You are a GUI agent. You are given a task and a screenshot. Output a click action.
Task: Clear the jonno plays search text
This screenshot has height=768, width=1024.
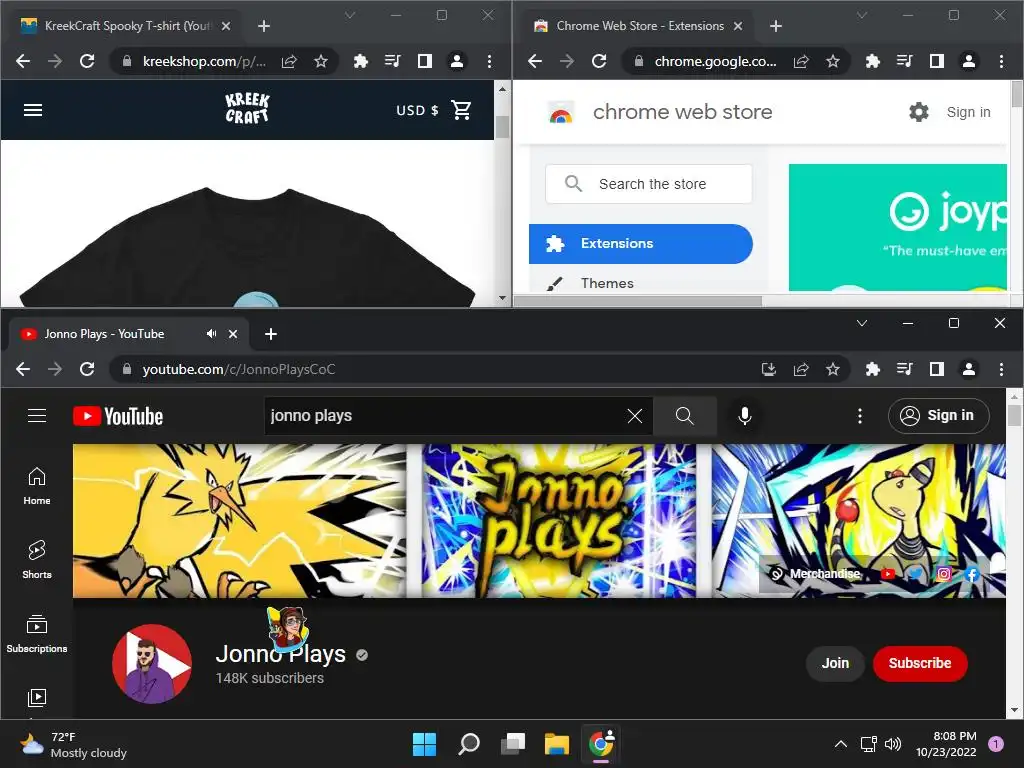click(x=635, y=416)
